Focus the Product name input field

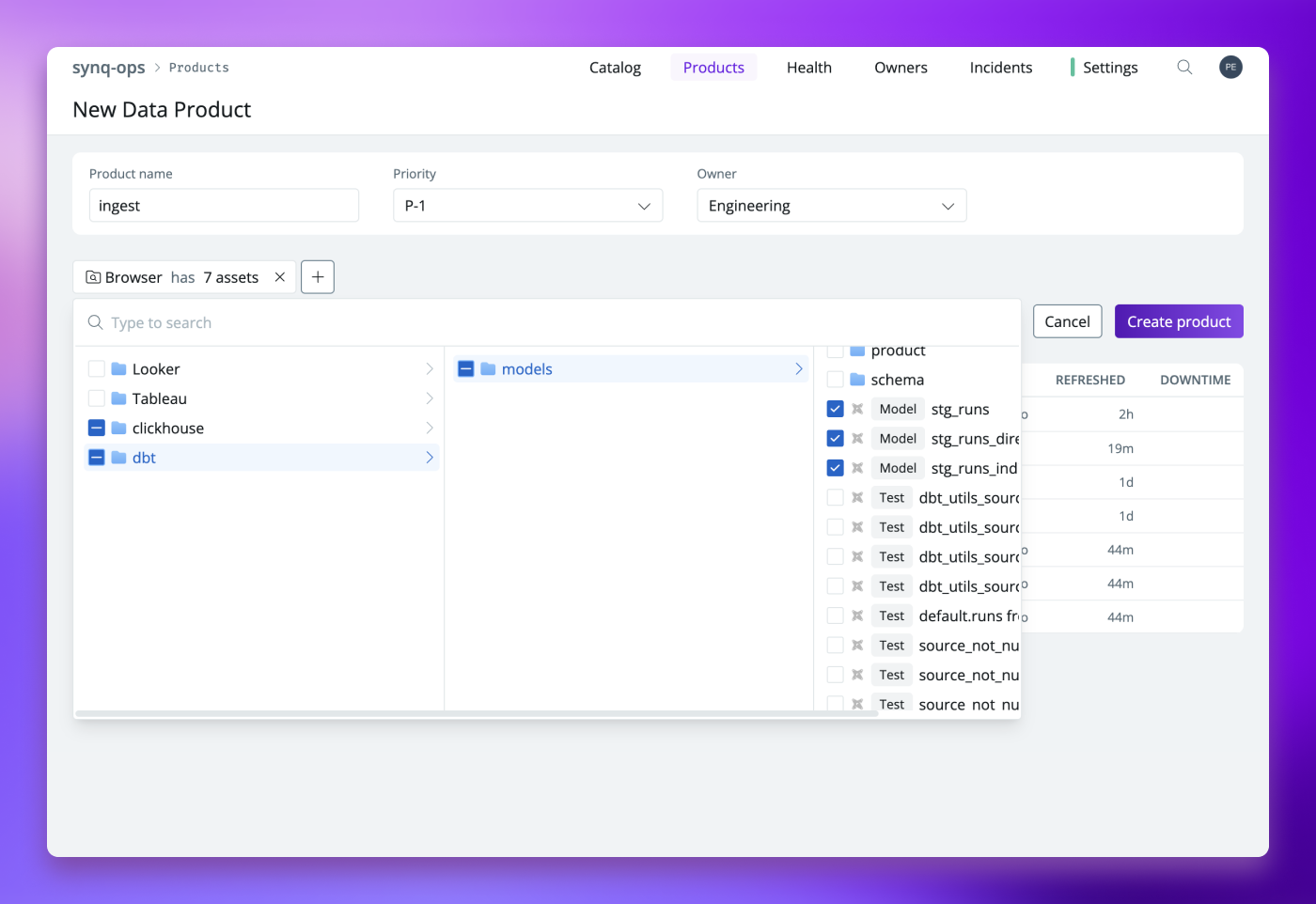[x=224, y=206]
